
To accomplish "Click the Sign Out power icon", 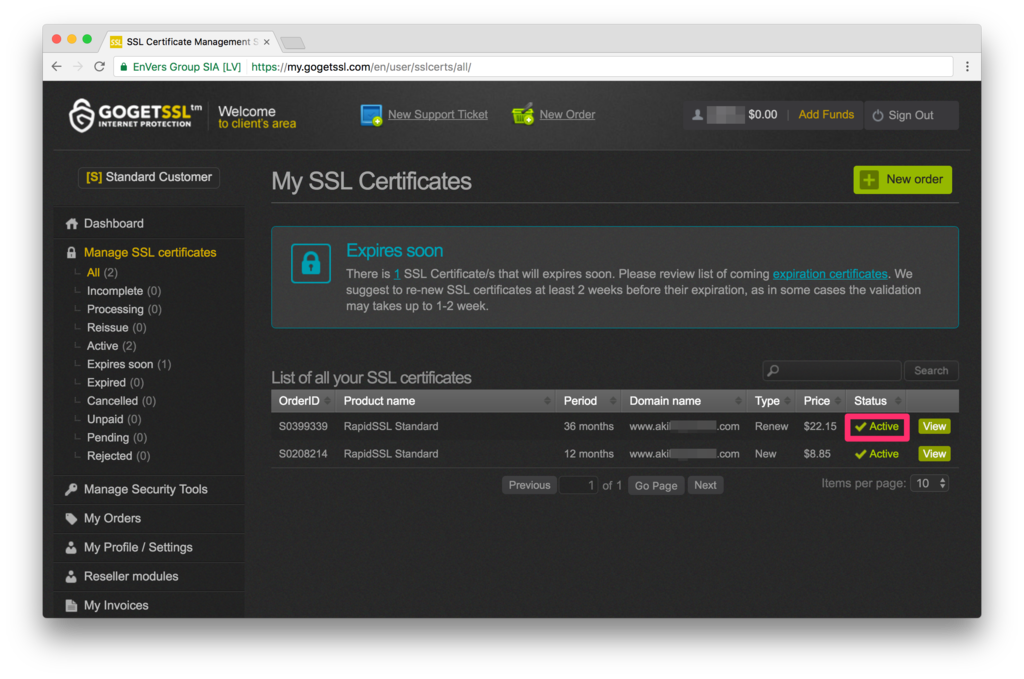I will pos(878,115).
